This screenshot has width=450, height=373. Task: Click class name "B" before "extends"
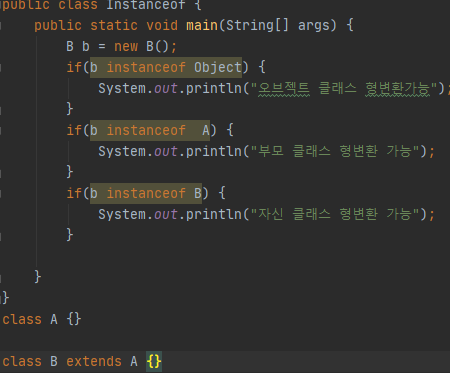point(54,361)
